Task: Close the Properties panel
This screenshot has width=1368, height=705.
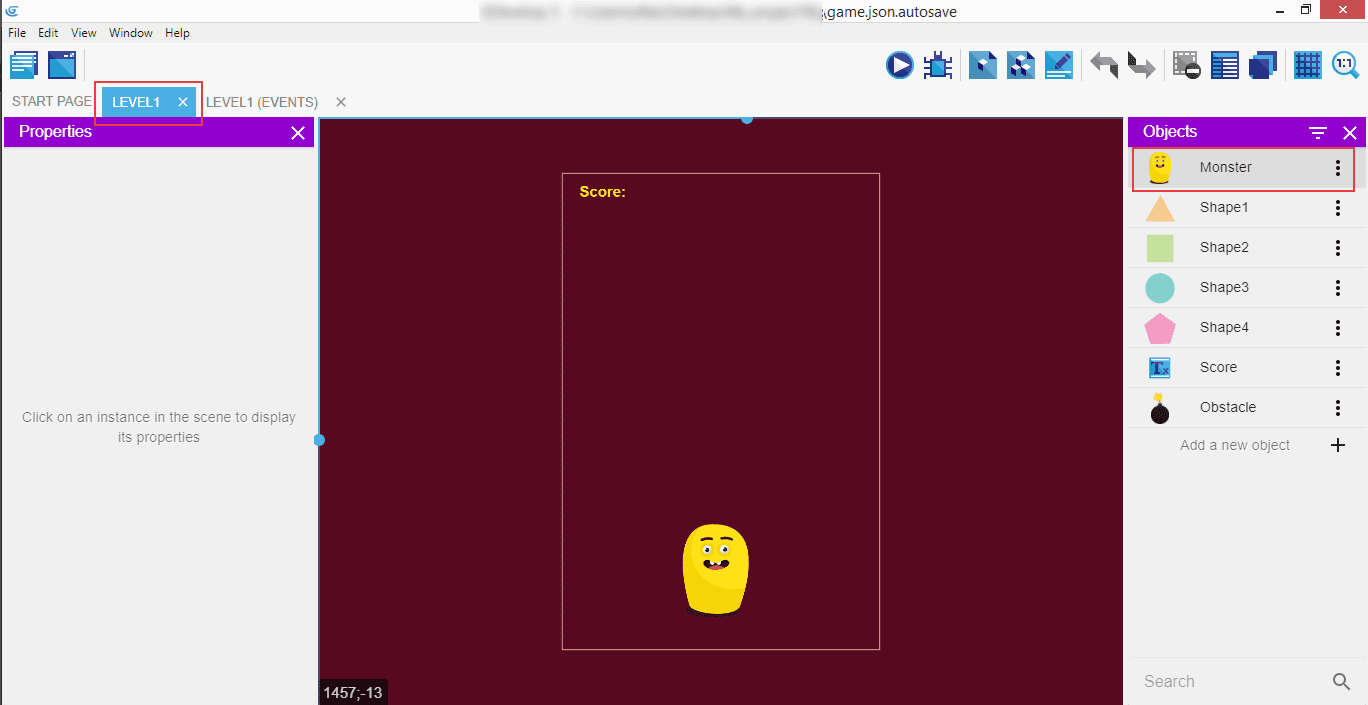Action: click(297, 133)
